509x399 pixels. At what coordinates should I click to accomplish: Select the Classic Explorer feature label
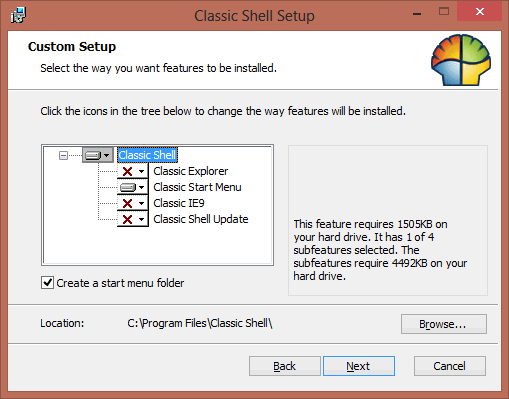[x=191, y=171]
